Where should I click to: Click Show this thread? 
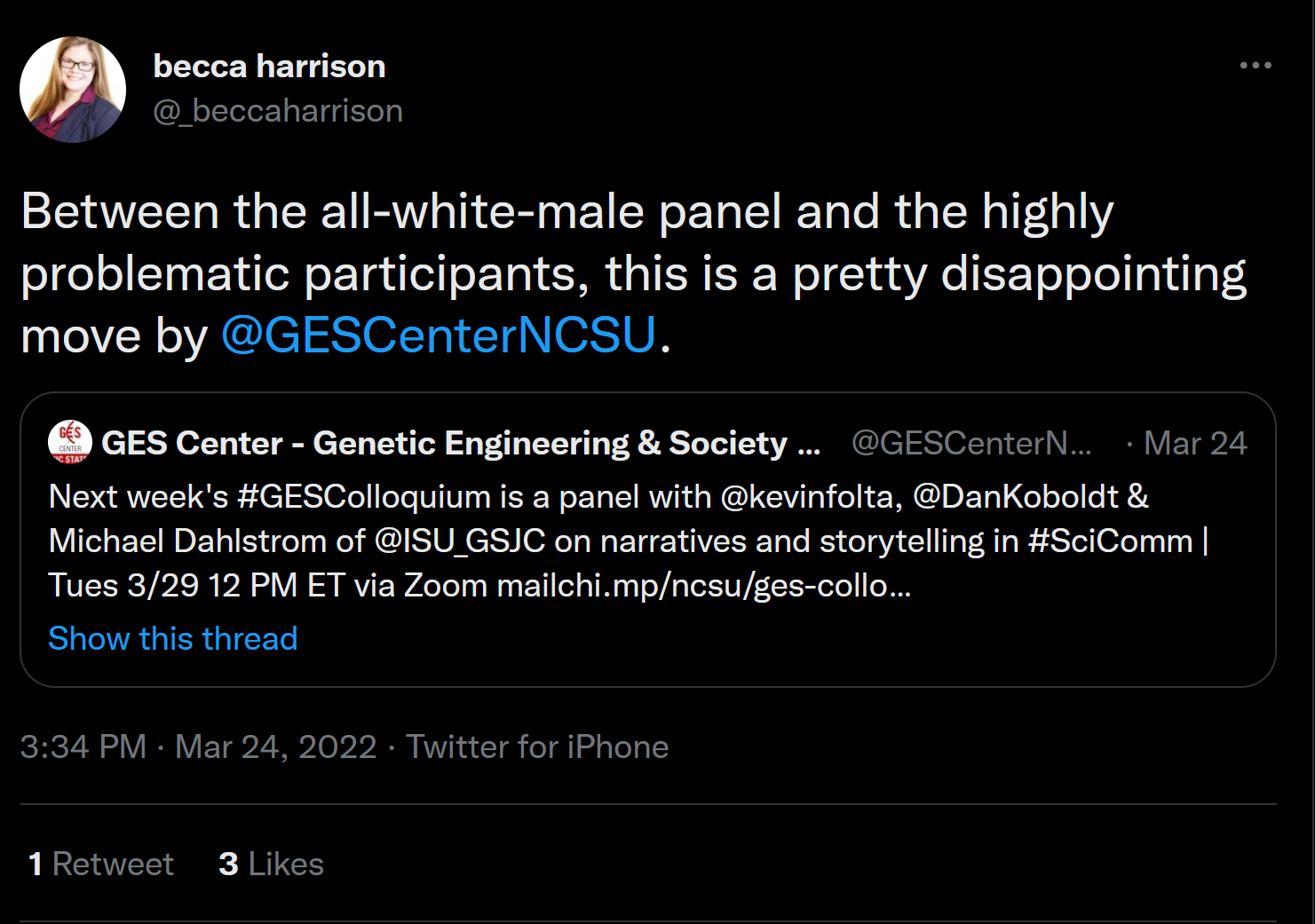[173, 639]
